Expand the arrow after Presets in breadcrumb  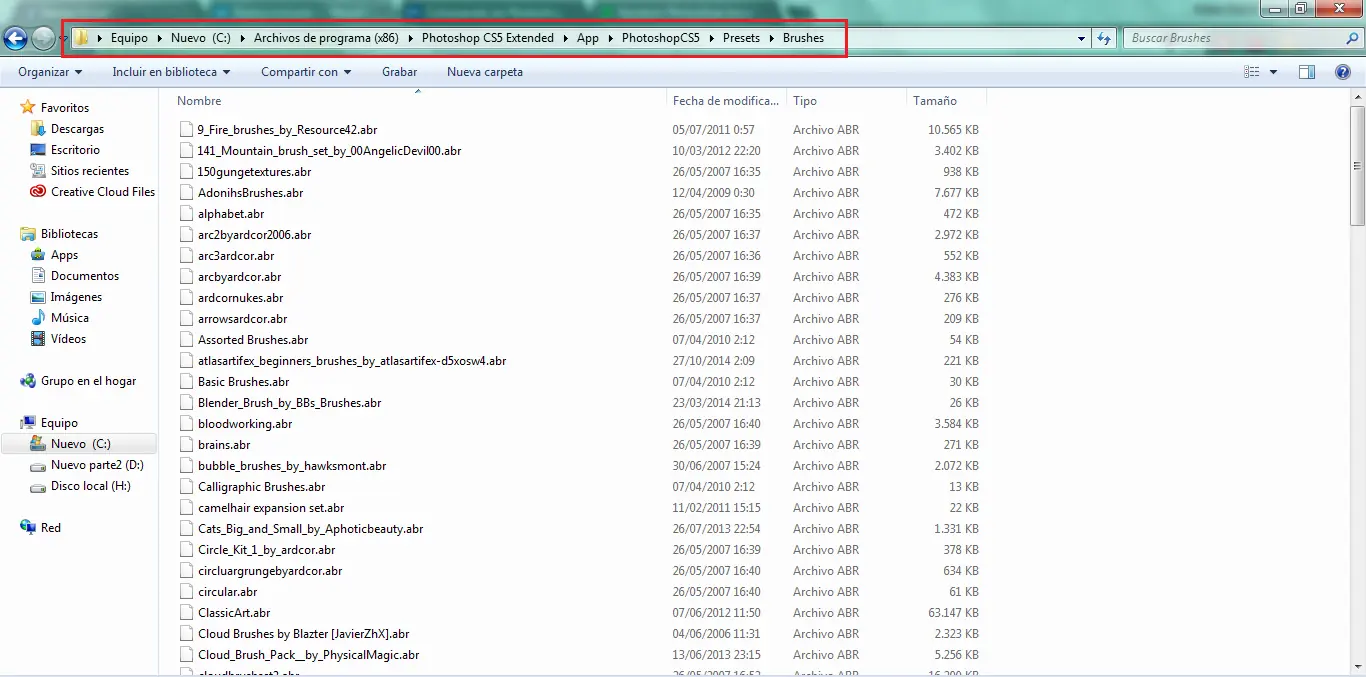[x=771, y=38]
